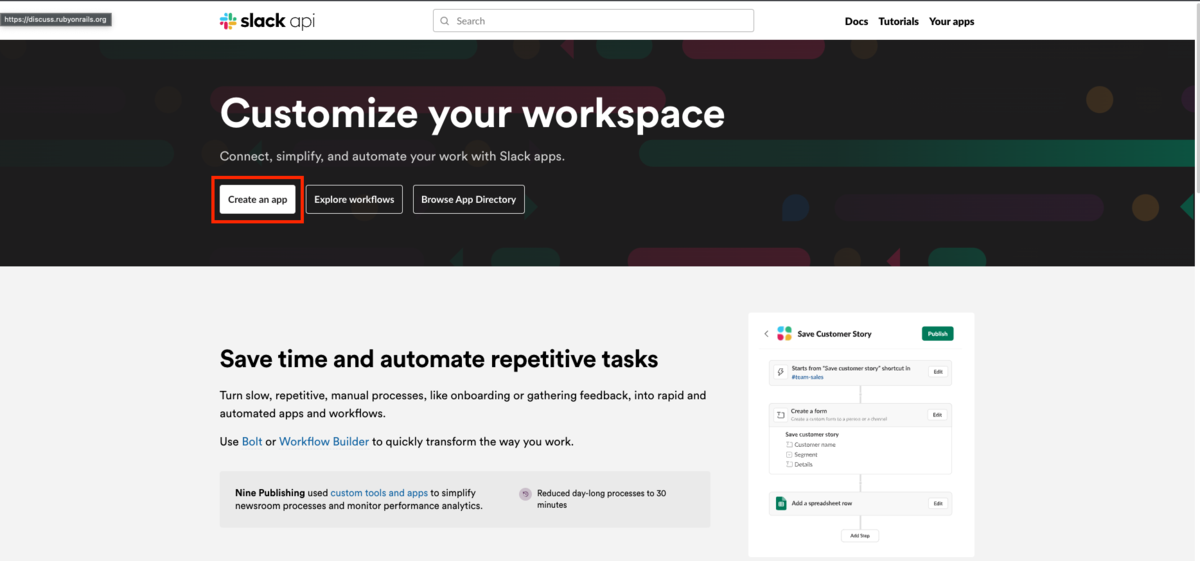The width and height of the screenshot is (1200, 561).
Task: Click the form icon beside Create a form
Action: [x=781, y=414]
